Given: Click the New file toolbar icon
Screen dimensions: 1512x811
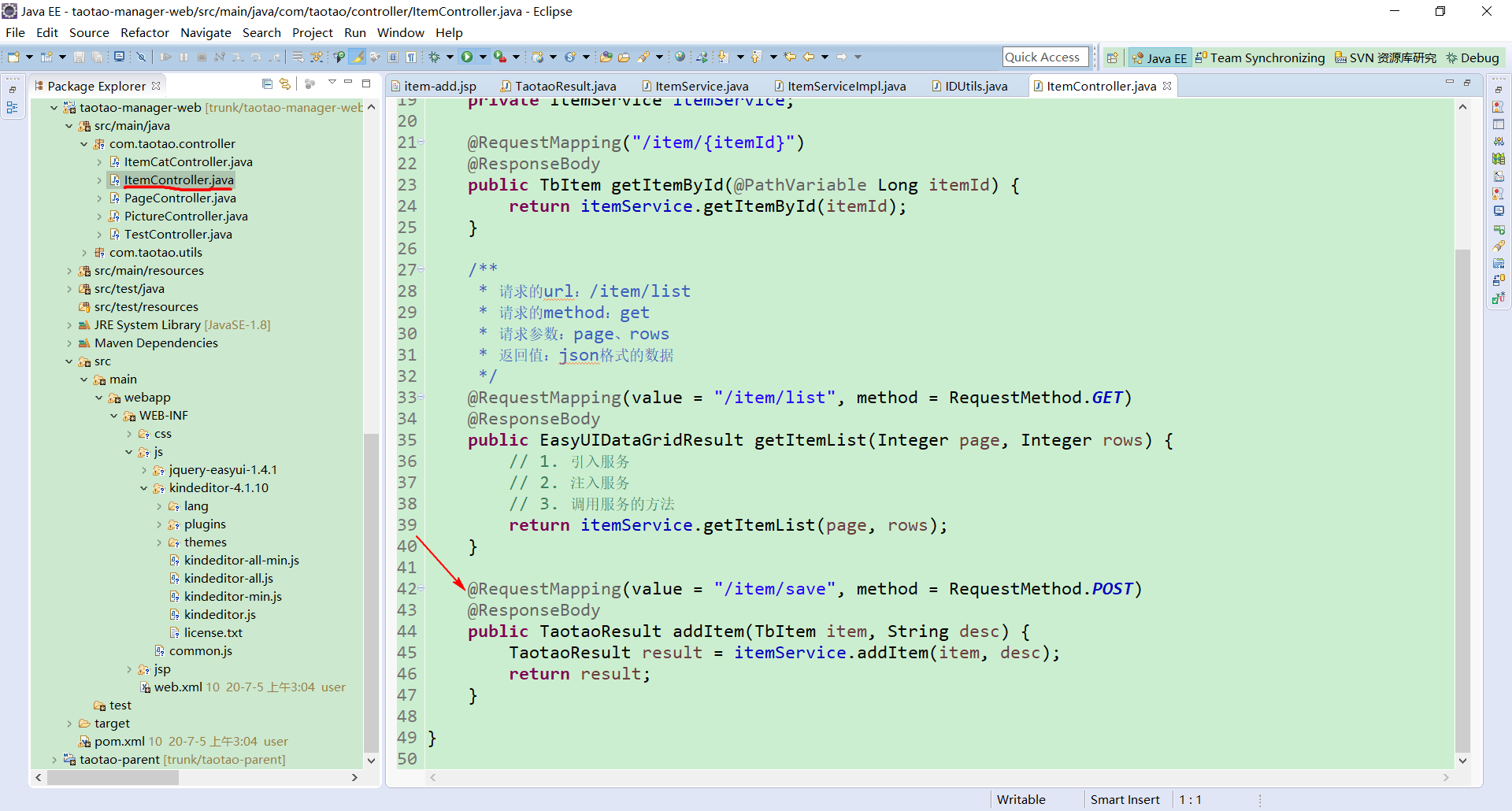Looking at the screenshot, I should (13, 57).
